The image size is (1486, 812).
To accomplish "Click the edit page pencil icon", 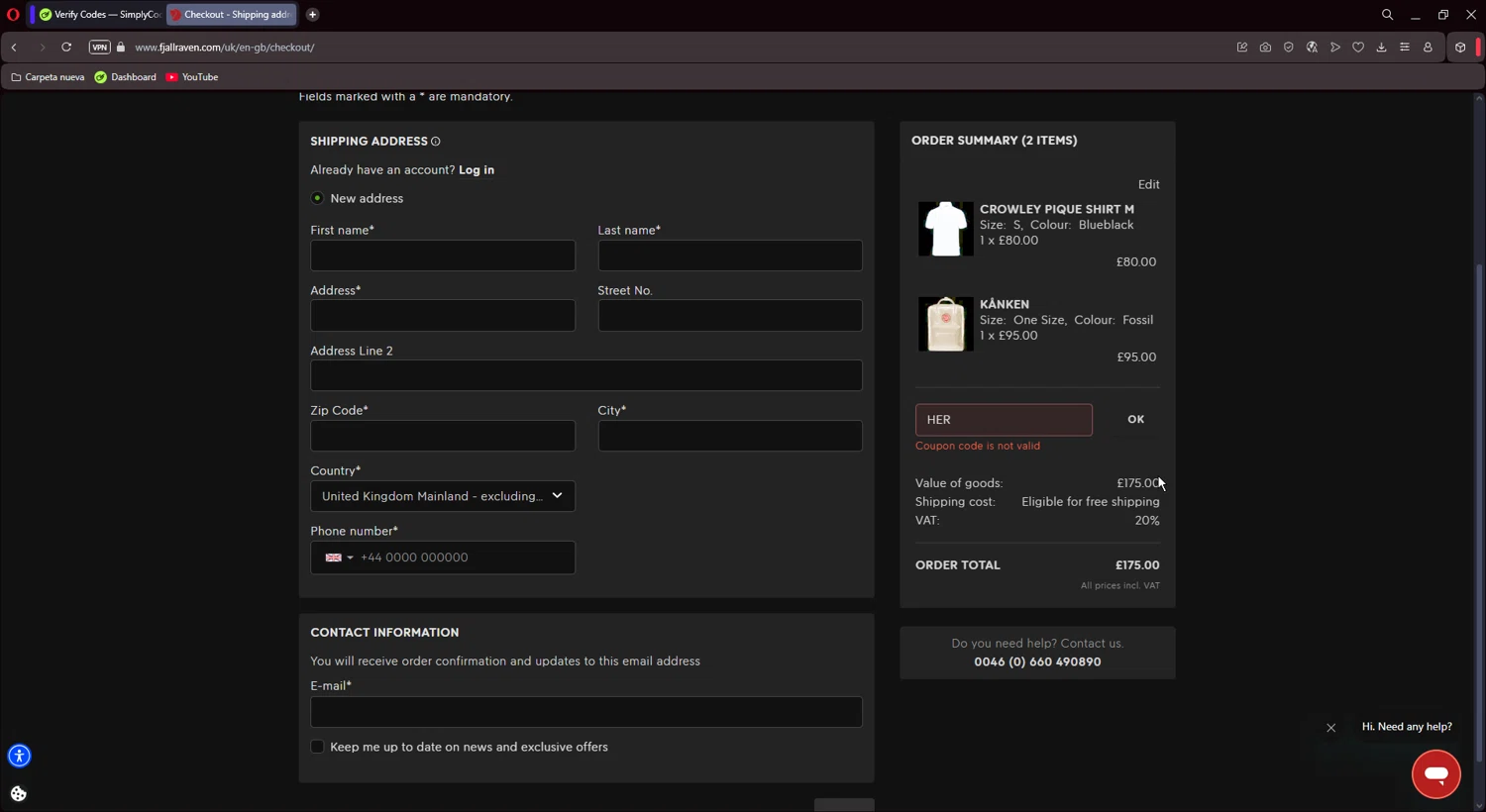I will point(1242,48).
